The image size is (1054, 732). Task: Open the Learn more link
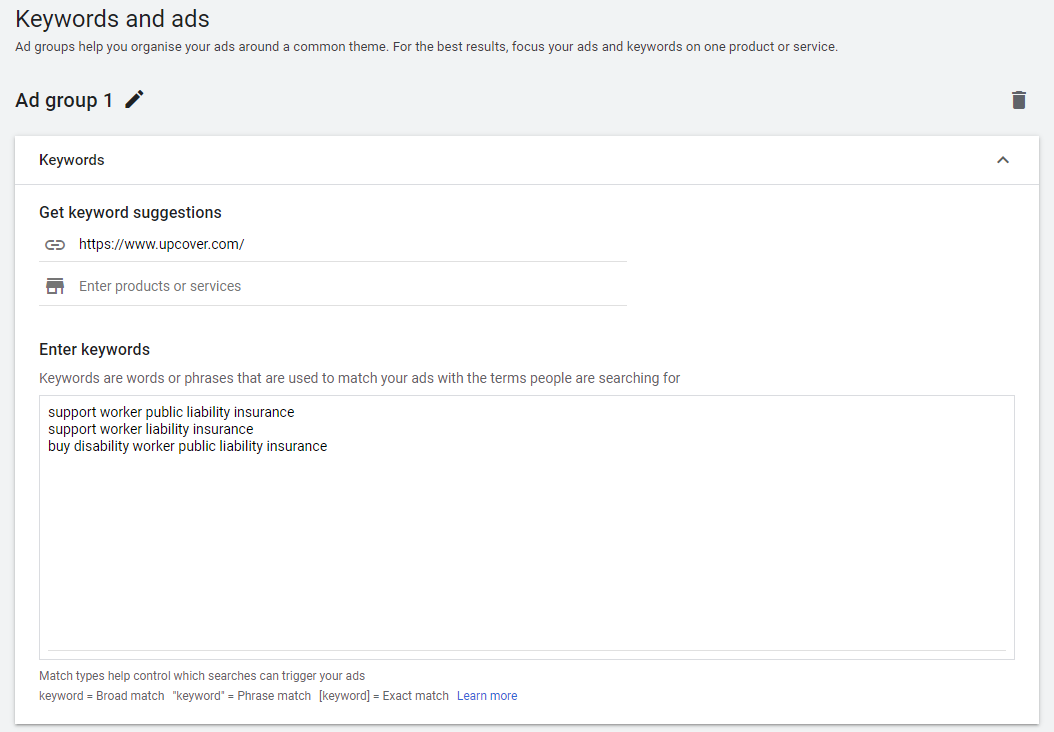(487, 696)
